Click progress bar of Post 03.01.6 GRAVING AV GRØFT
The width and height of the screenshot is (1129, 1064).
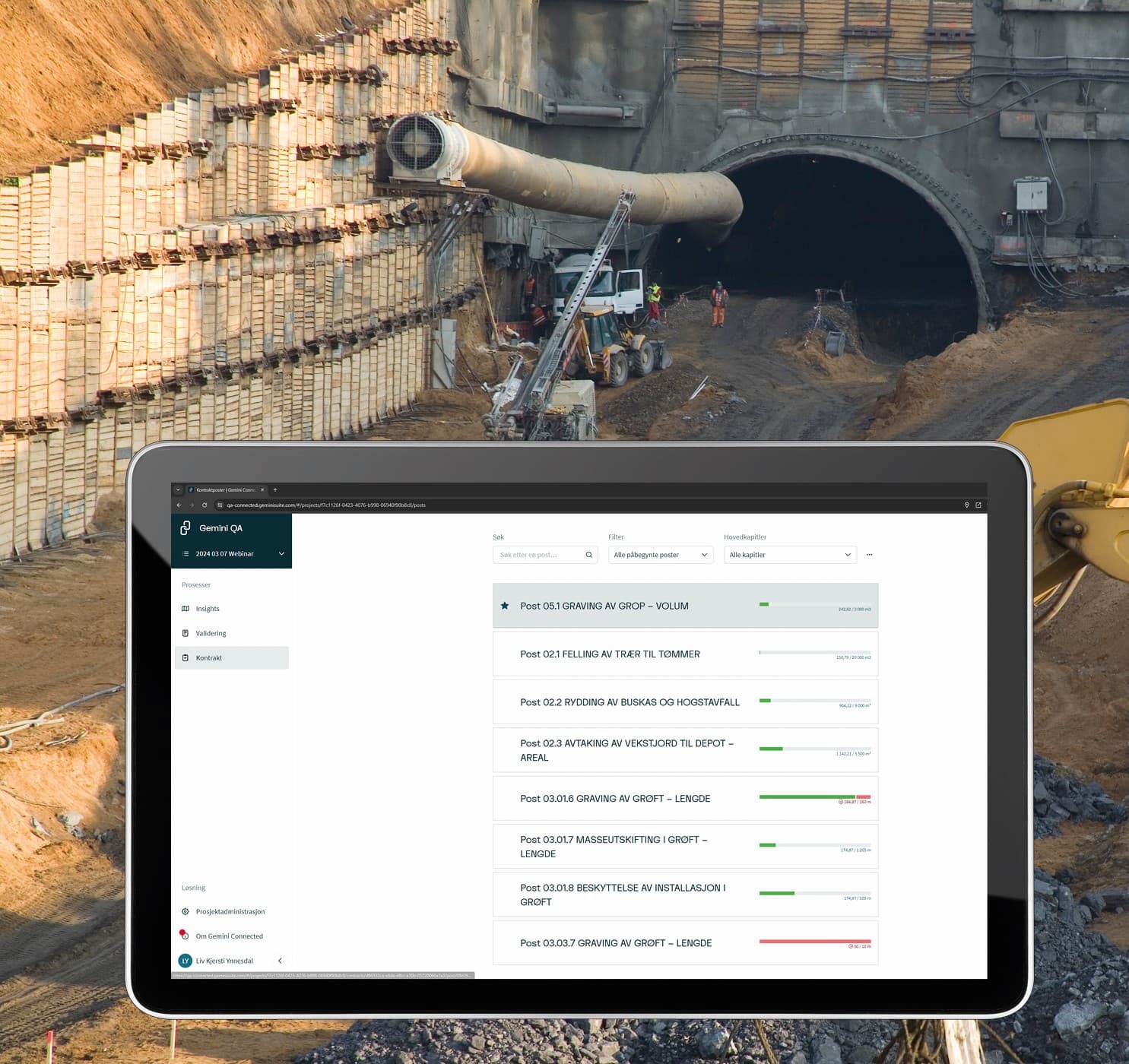[x=814, y=797]
